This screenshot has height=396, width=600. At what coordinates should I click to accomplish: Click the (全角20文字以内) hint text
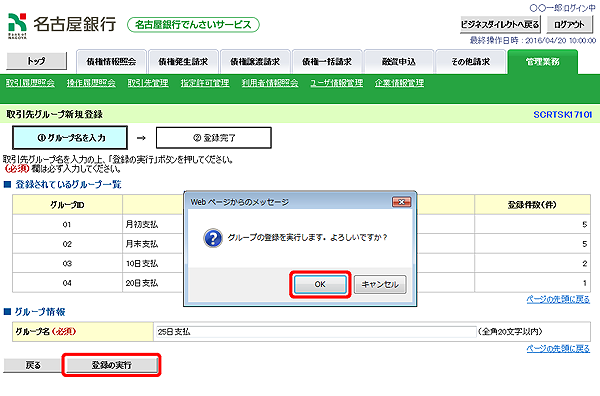(x=510, y=332)
